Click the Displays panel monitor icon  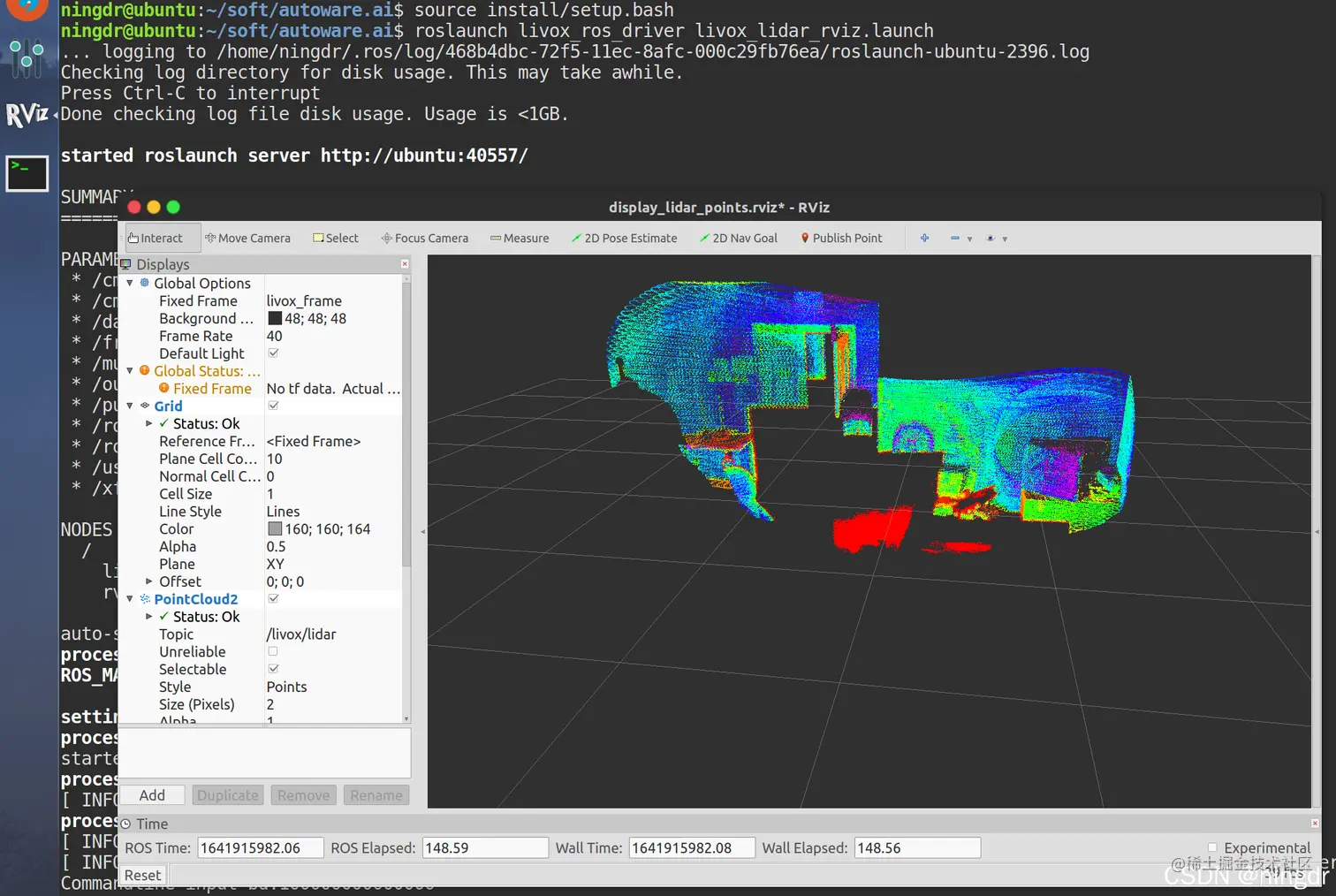click(x=126, y=263)
